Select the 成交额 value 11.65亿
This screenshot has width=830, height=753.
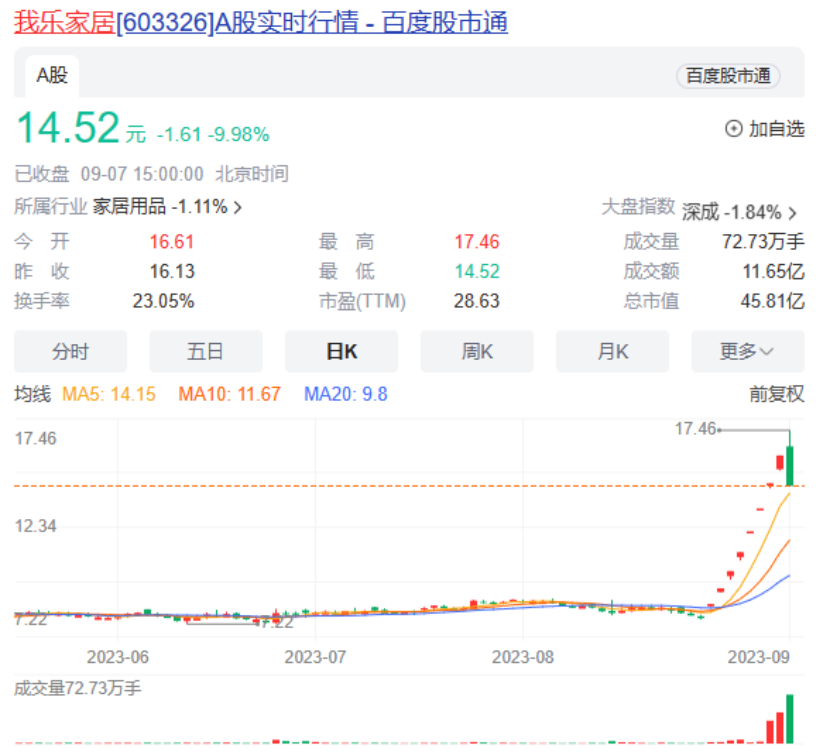[x=773, y=271]
